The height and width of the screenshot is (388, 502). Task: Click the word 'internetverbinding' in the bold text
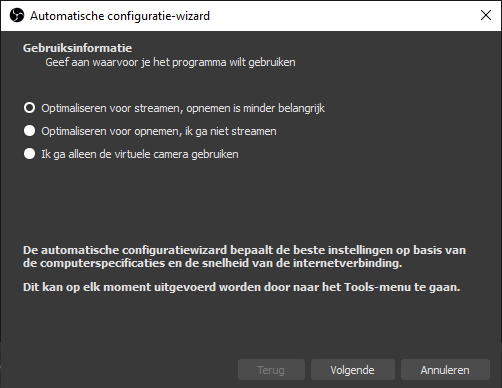coord(347,263)
